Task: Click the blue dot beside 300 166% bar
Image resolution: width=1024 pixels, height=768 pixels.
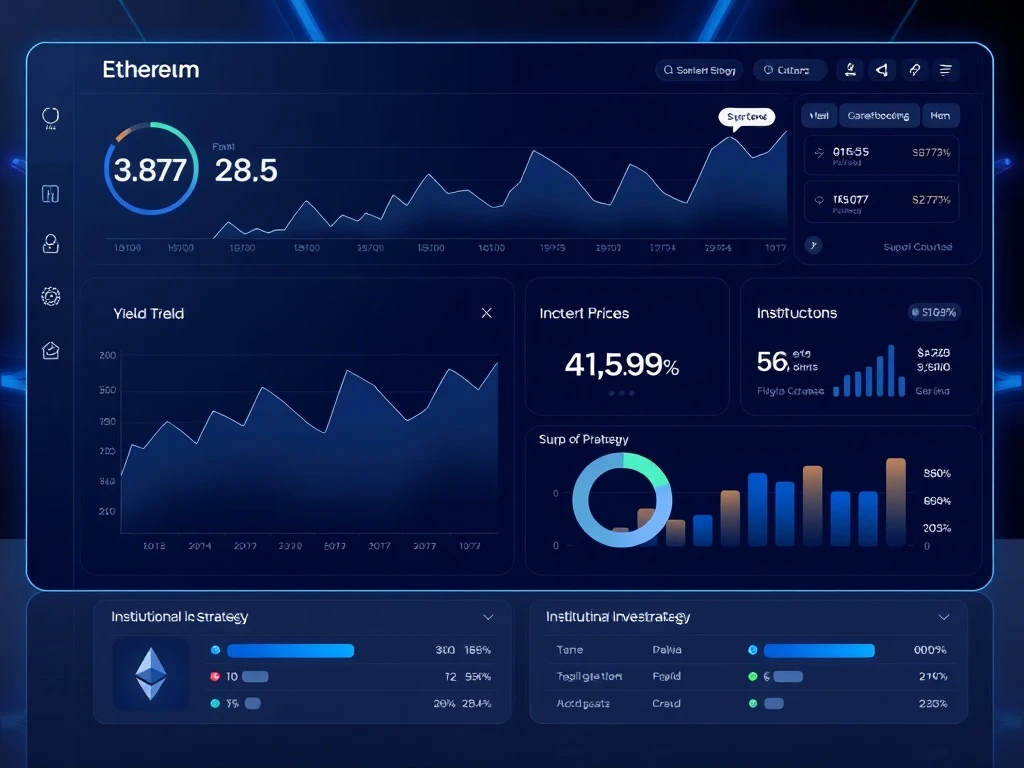Action: [x=216, y=650]
